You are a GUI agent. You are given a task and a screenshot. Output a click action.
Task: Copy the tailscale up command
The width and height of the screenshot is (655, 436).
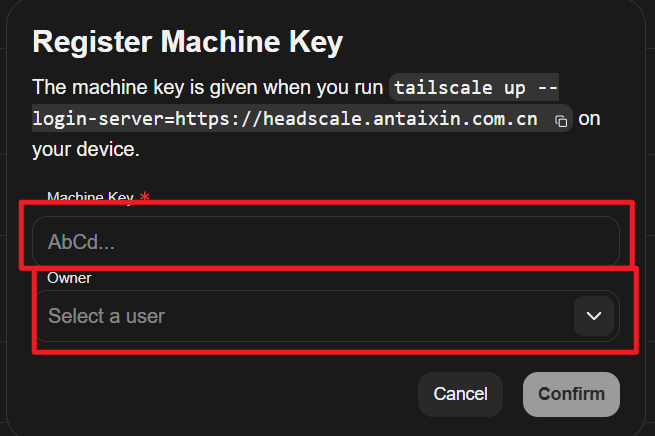coord(561,121)
